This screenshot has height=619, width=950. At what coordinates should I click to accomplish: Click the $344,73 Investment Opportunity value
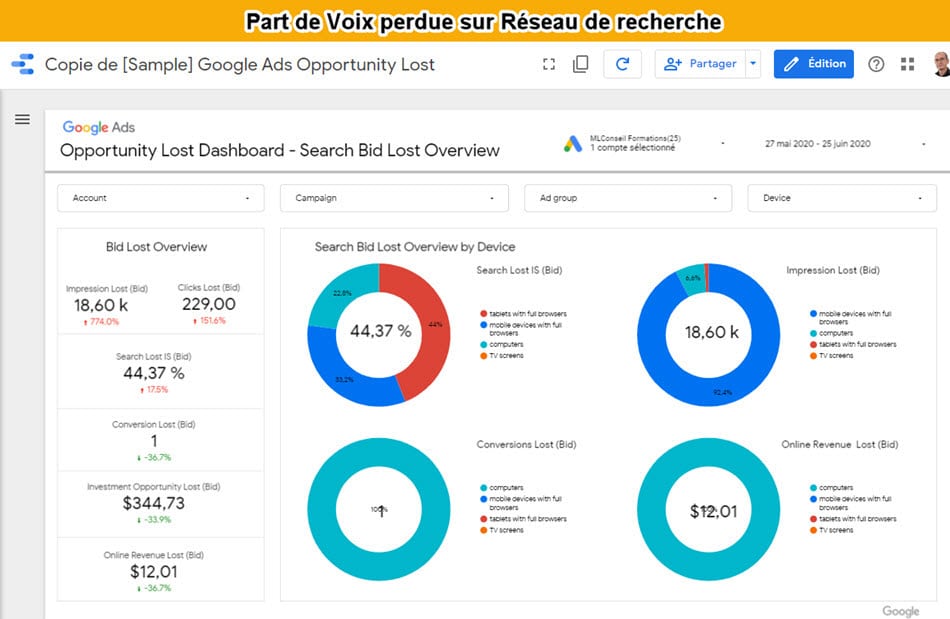(x=154, y=503)
